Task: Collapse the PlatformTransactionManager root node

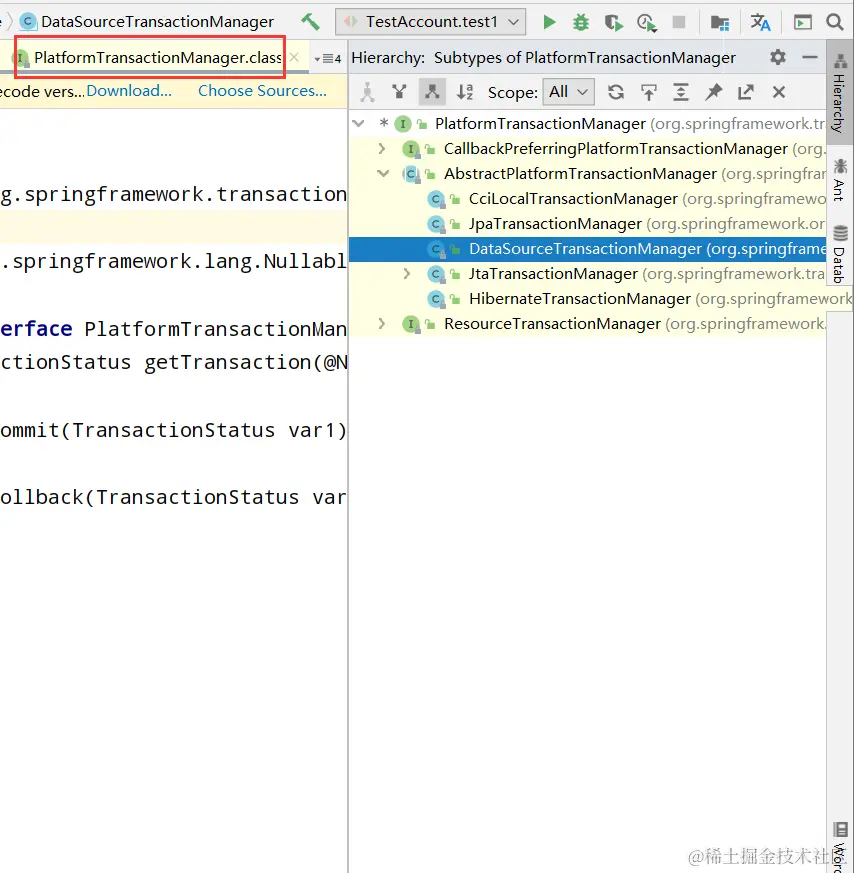Action: click(359, 124)
